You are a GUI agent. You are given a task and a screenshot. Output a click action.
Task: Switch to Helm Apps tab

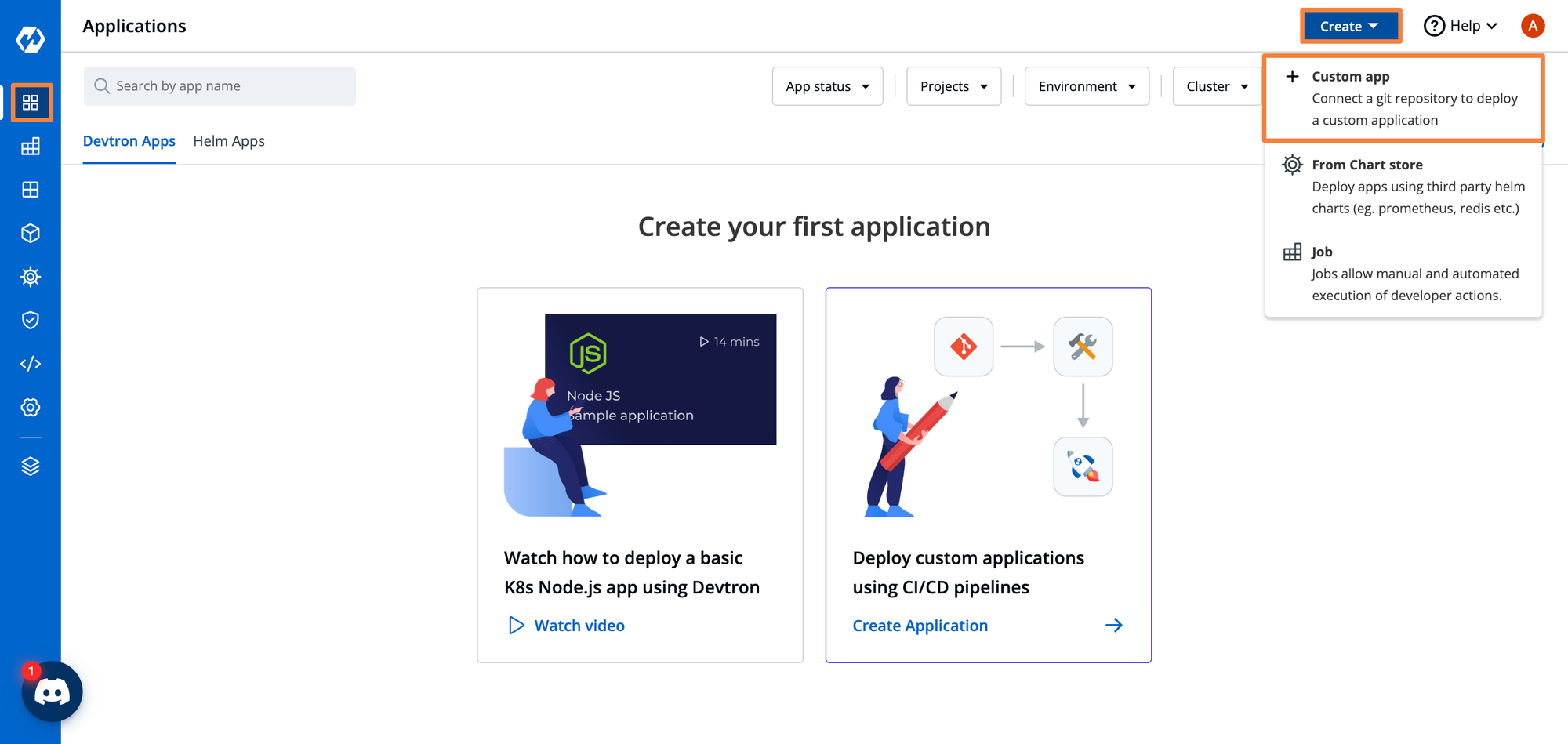click(x=229, y=141)
